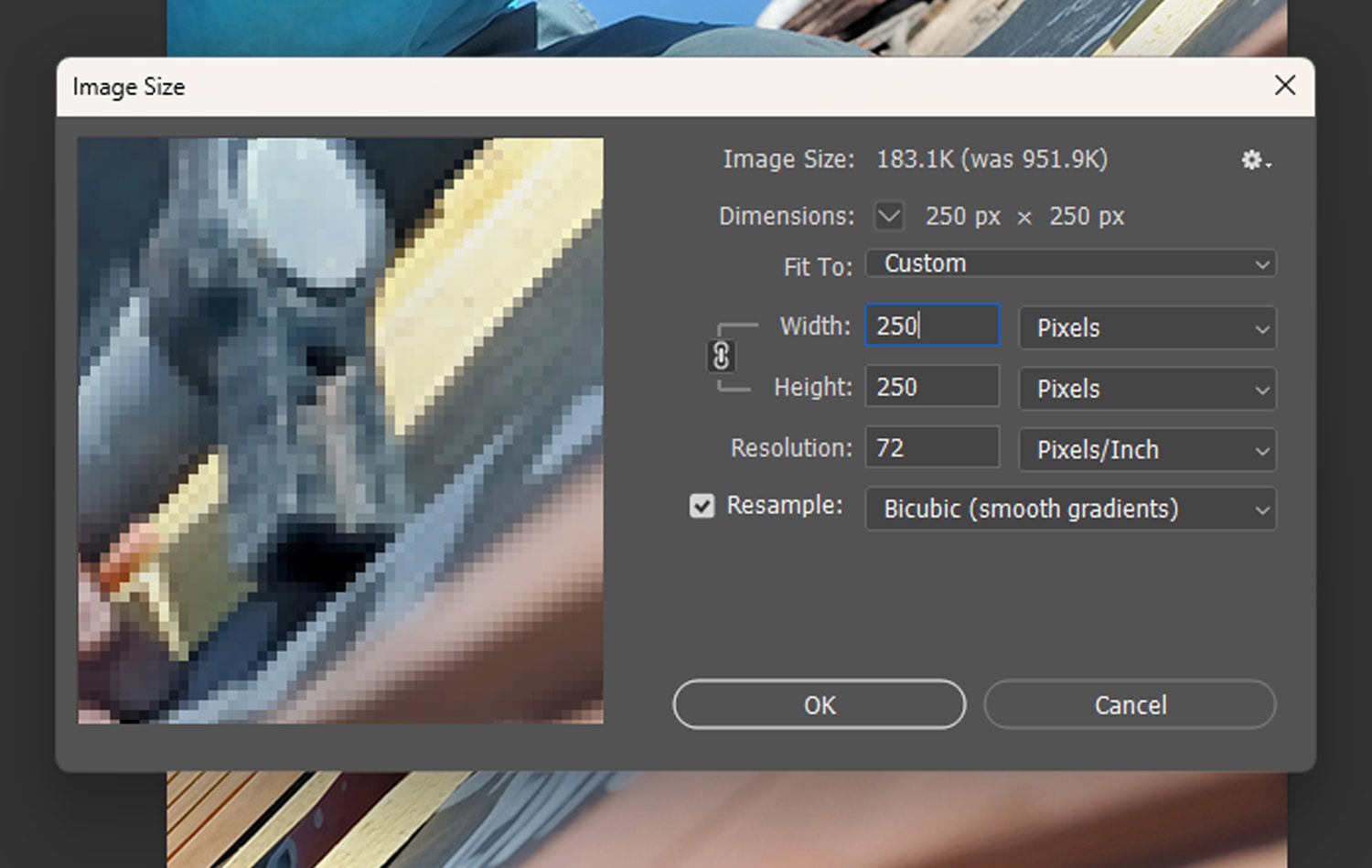Open the Pixels/Inch resolution units dropdown

[1147, 450]
